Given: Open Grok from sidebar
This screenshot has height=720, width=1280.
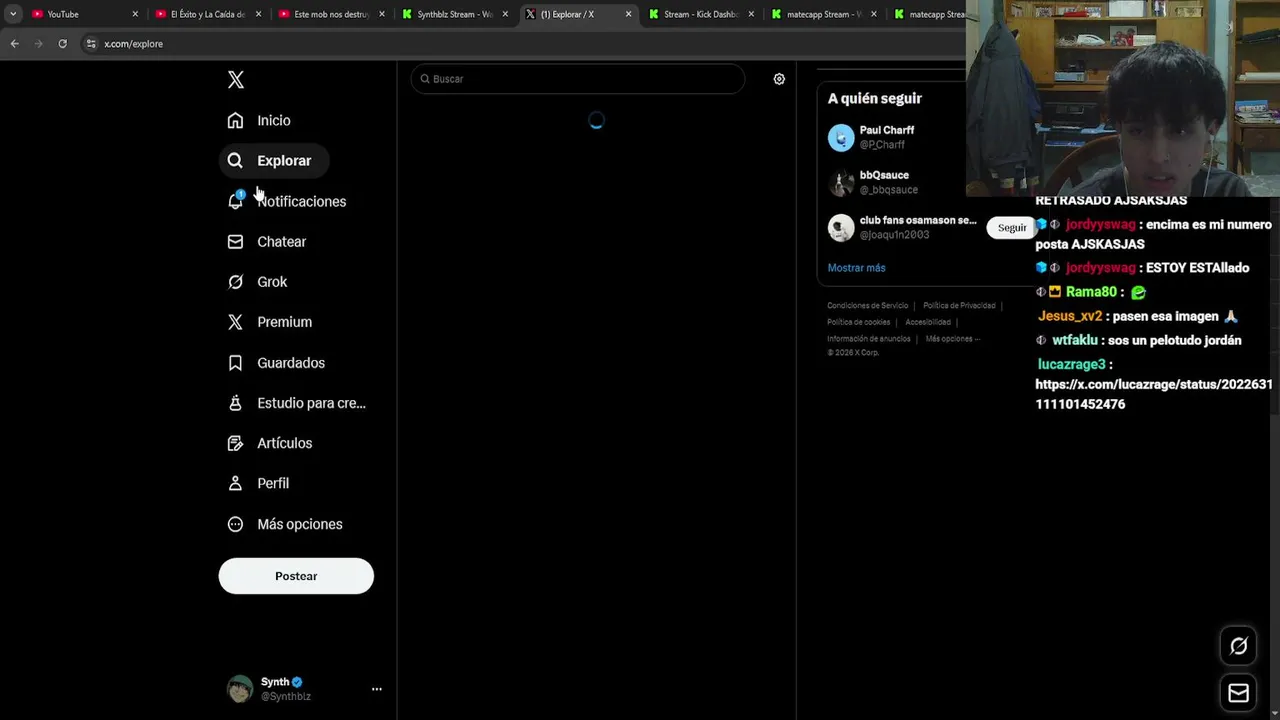Looking at the screenshot, I should tap(257, 282).
